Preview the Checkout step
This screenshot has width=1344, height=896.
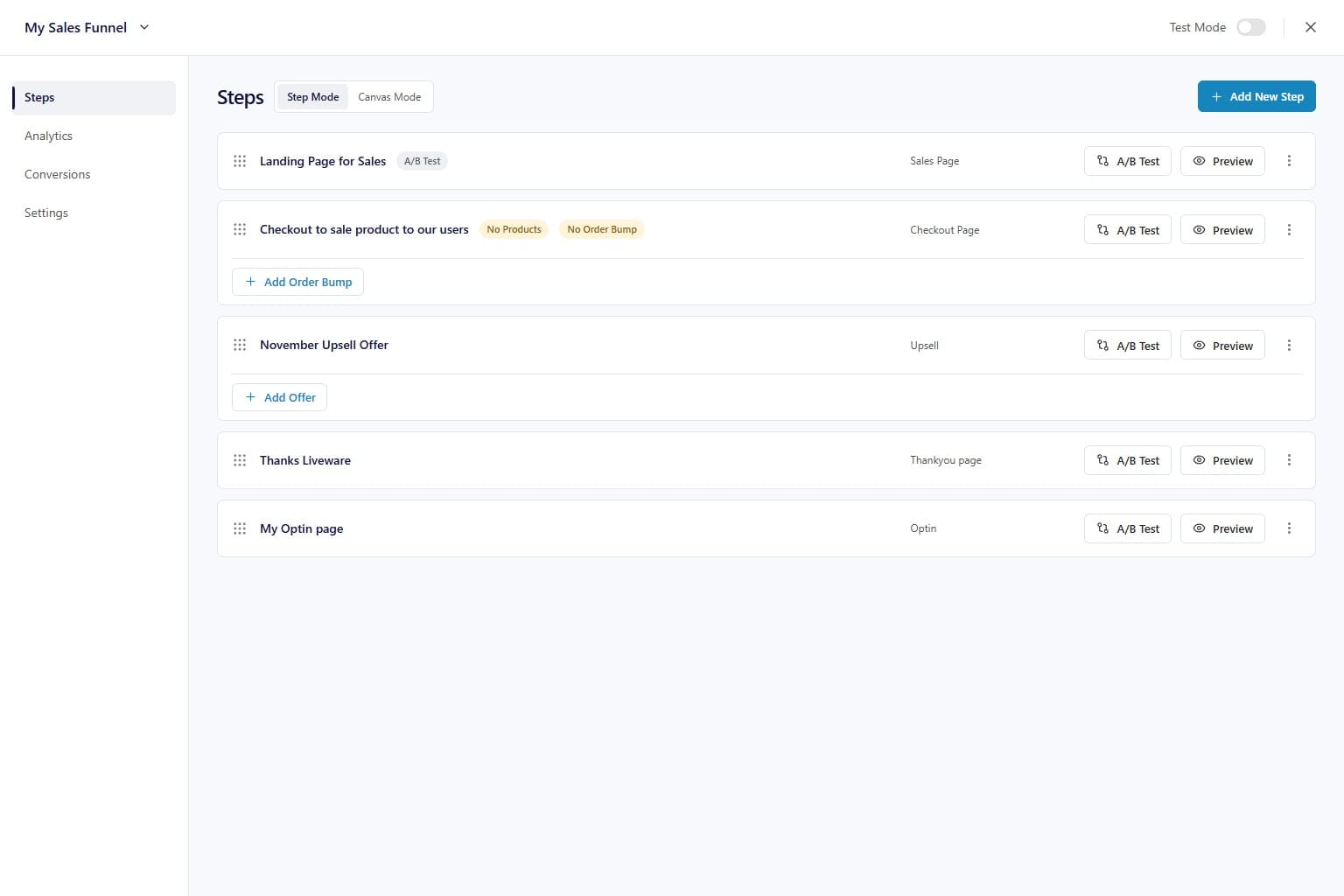click(1222, 230)
